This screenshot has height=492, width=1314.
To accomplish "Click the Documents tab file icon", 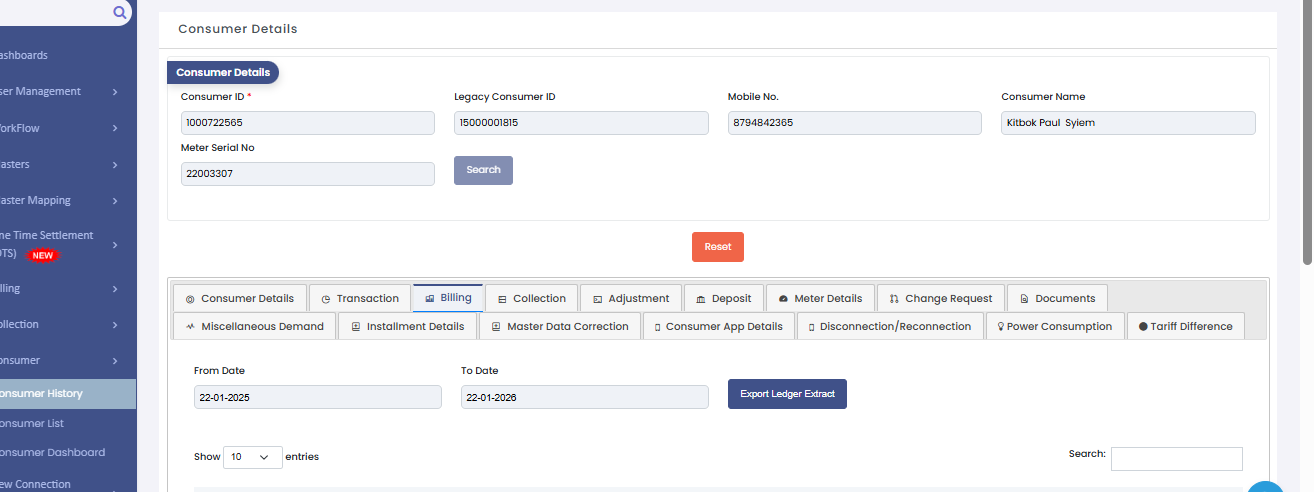I will pos(1024,299).
